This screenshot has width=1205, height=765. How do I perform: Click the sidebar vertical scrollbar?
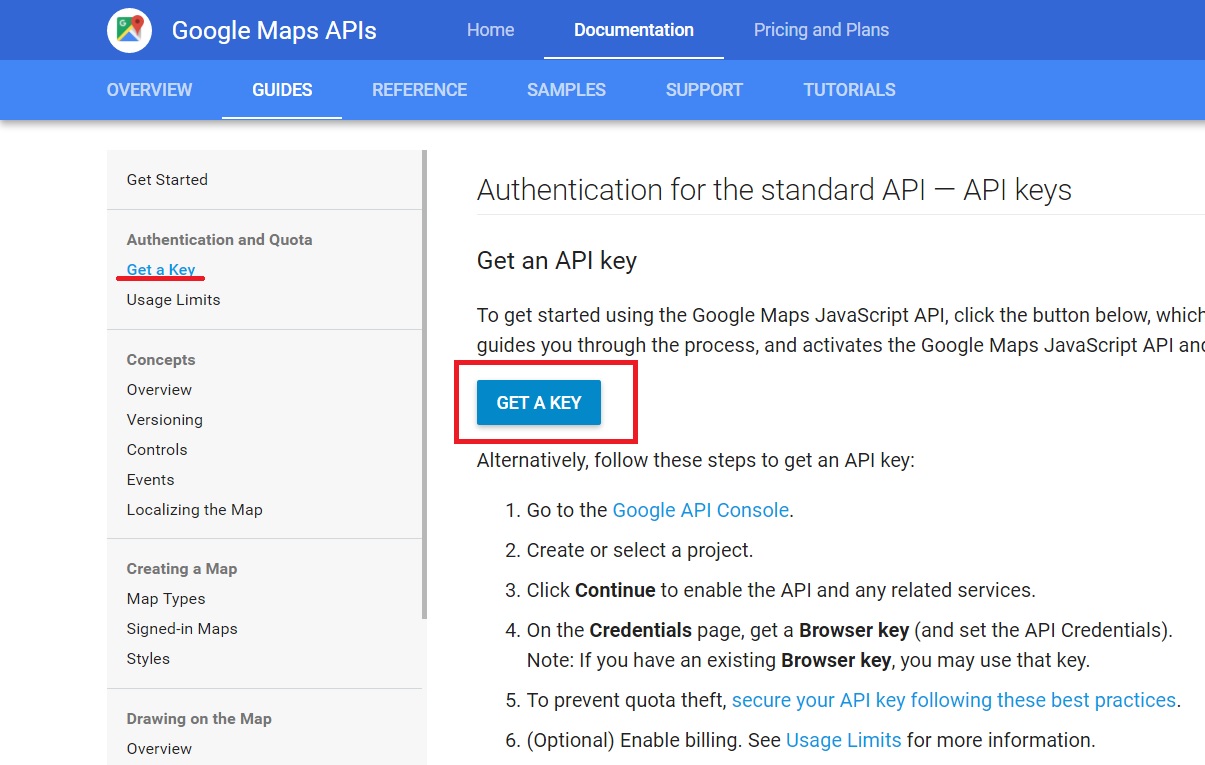pyautogui.click(x=424, y=380)
